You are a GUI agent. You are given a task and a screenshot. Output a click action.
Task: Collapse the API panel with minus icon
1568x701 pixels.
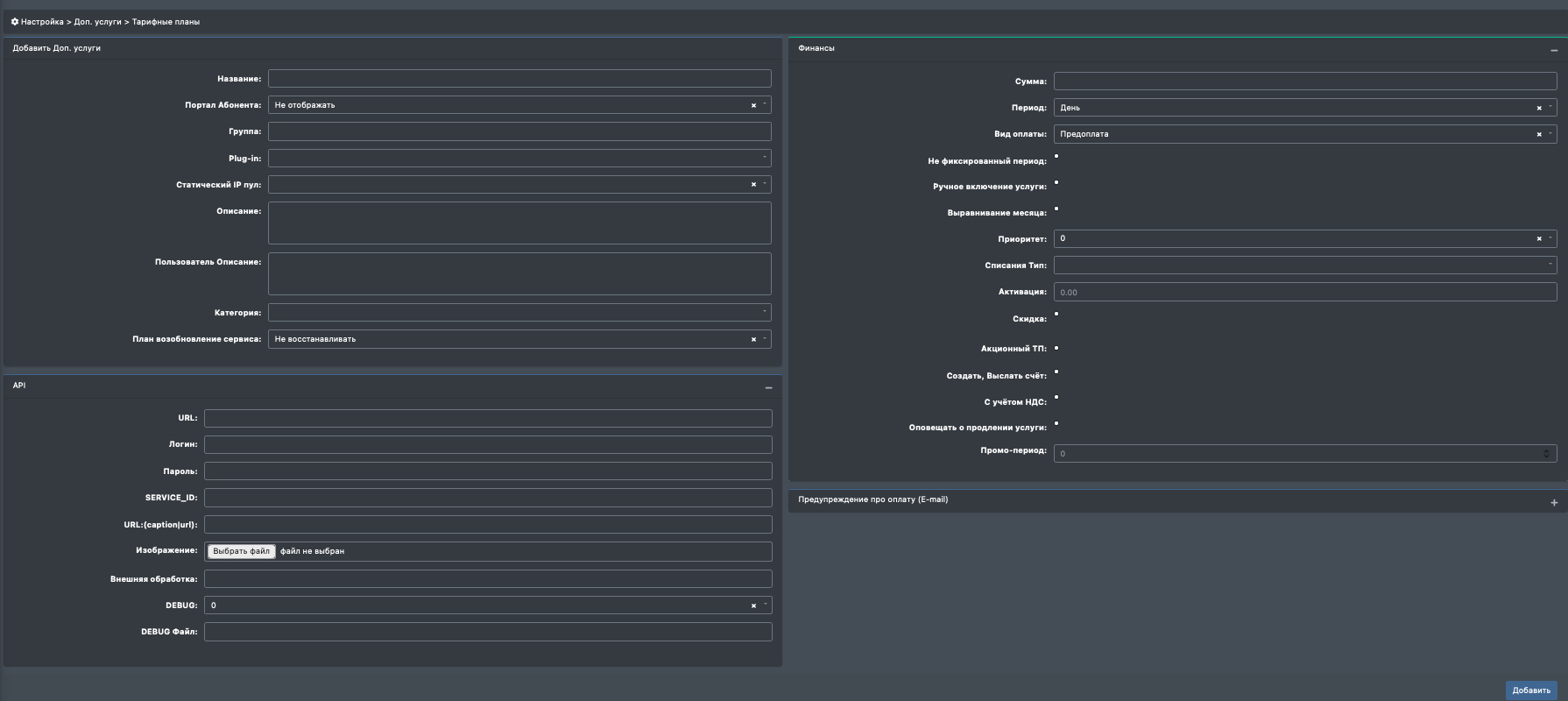coord(768,387)
